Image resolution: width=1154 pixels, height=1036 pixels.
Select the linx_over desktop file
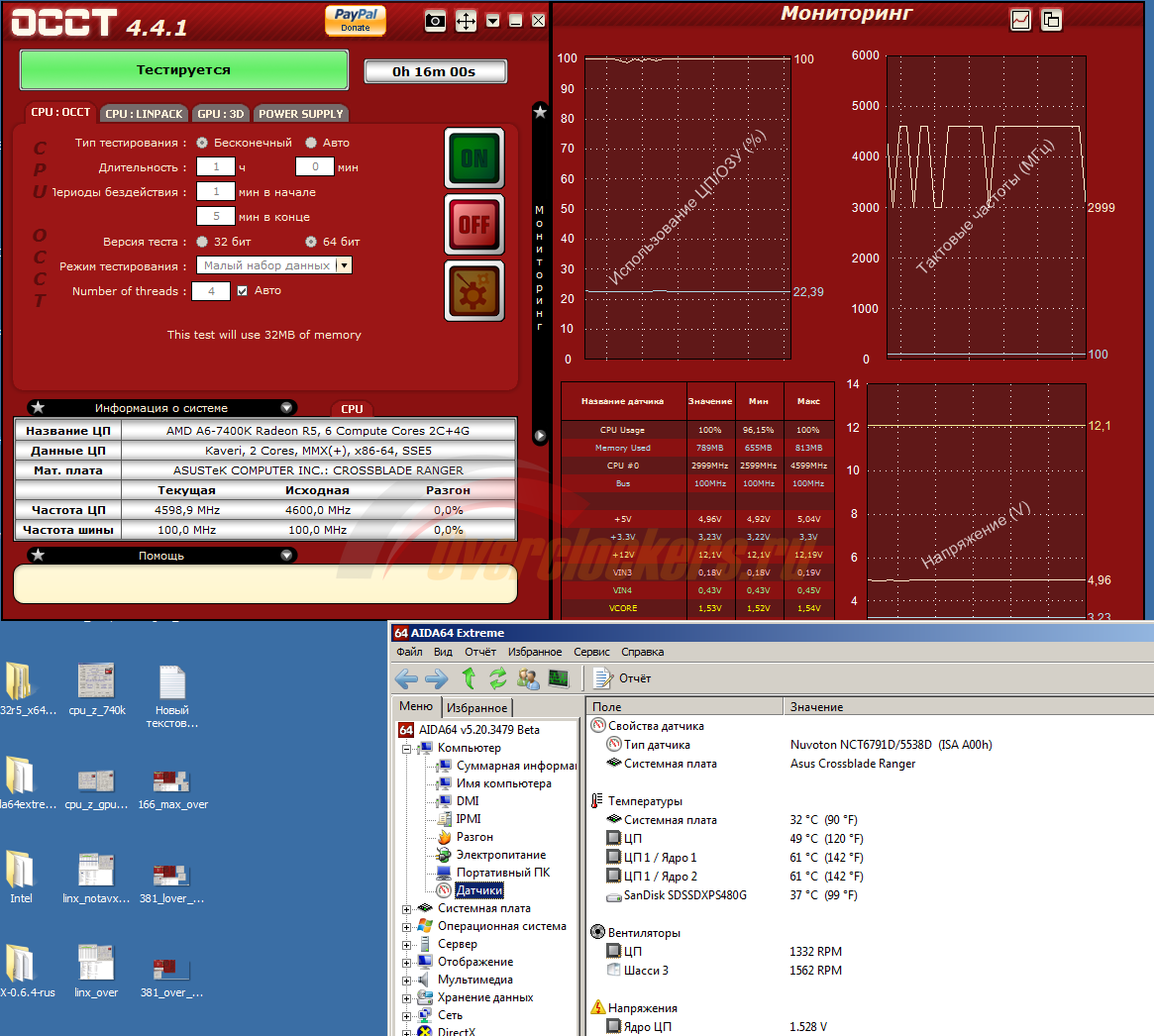coord(96,972)
